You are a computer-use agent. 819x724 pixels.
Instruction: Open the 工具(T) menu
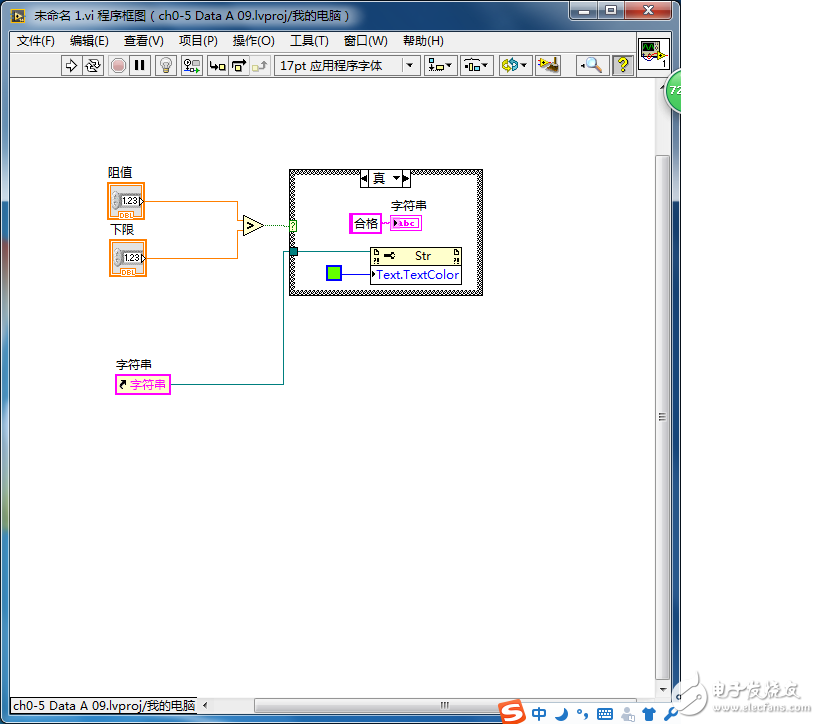tap(309, 41)
